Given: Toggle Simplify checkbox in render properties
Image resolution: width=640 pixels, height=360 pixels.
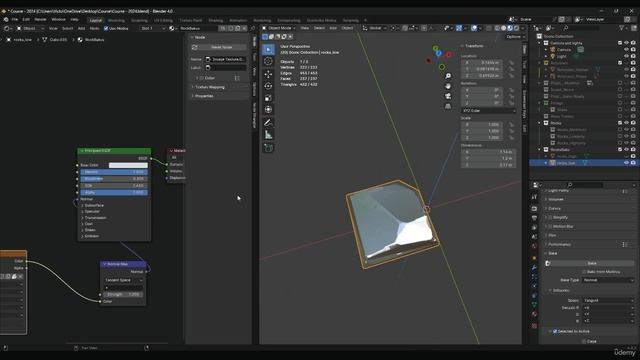Looking at the screenshot, I should point(550,218).
